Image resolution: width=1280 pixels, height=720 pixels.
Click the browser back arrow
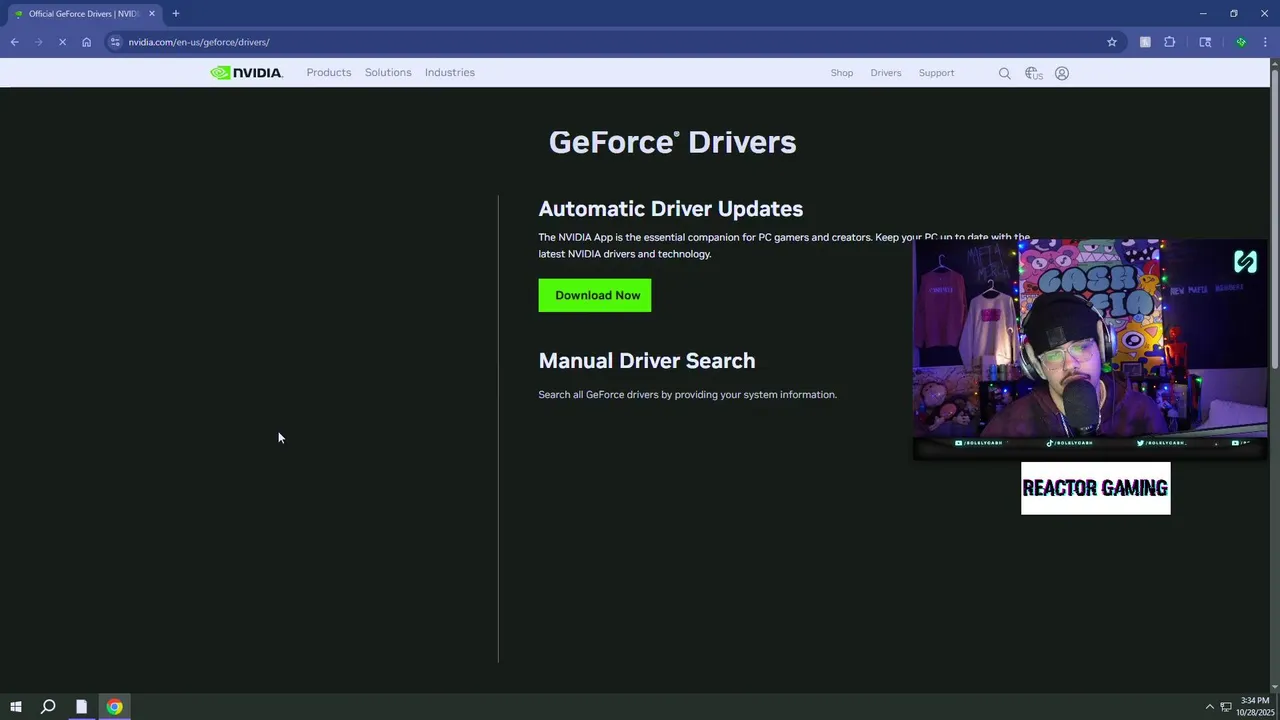pyautogui.click(x=14, y=42)
